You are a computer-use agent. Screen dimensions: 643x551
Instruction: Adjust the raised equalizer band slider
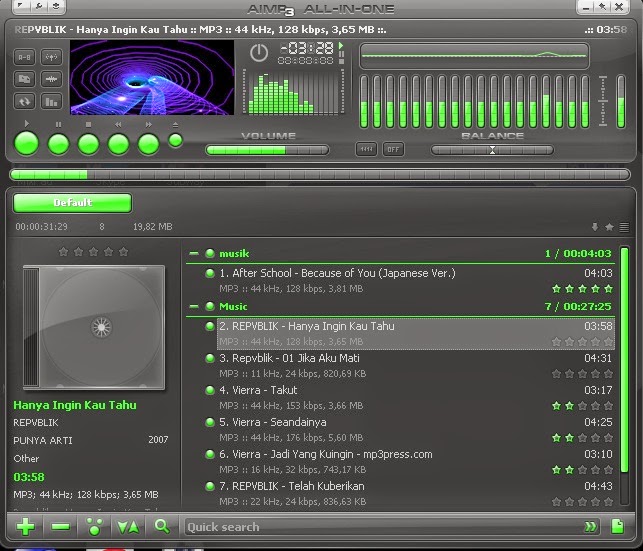(546, 101)
